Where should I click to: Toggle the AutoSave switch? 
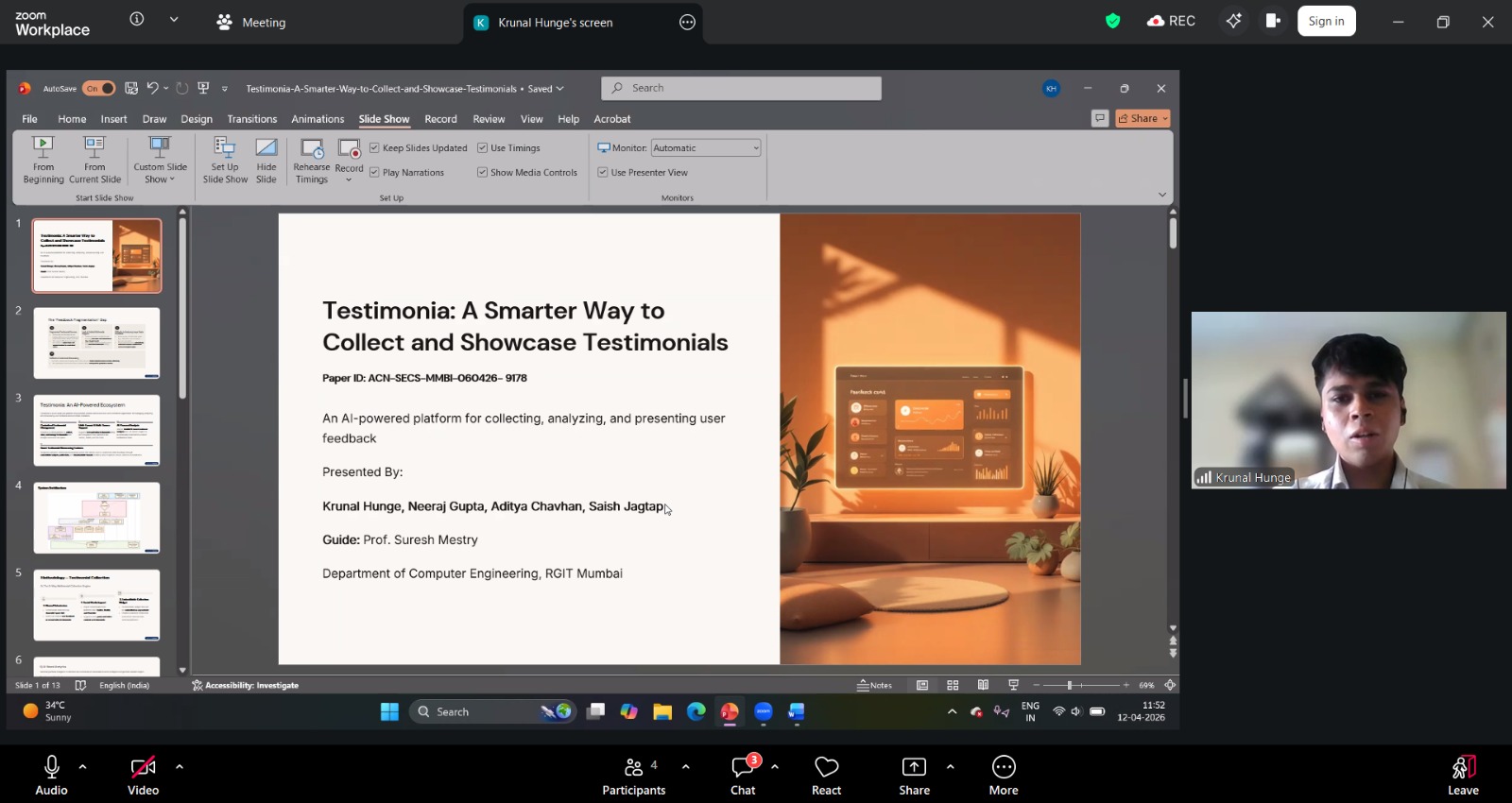coord(99,89)
